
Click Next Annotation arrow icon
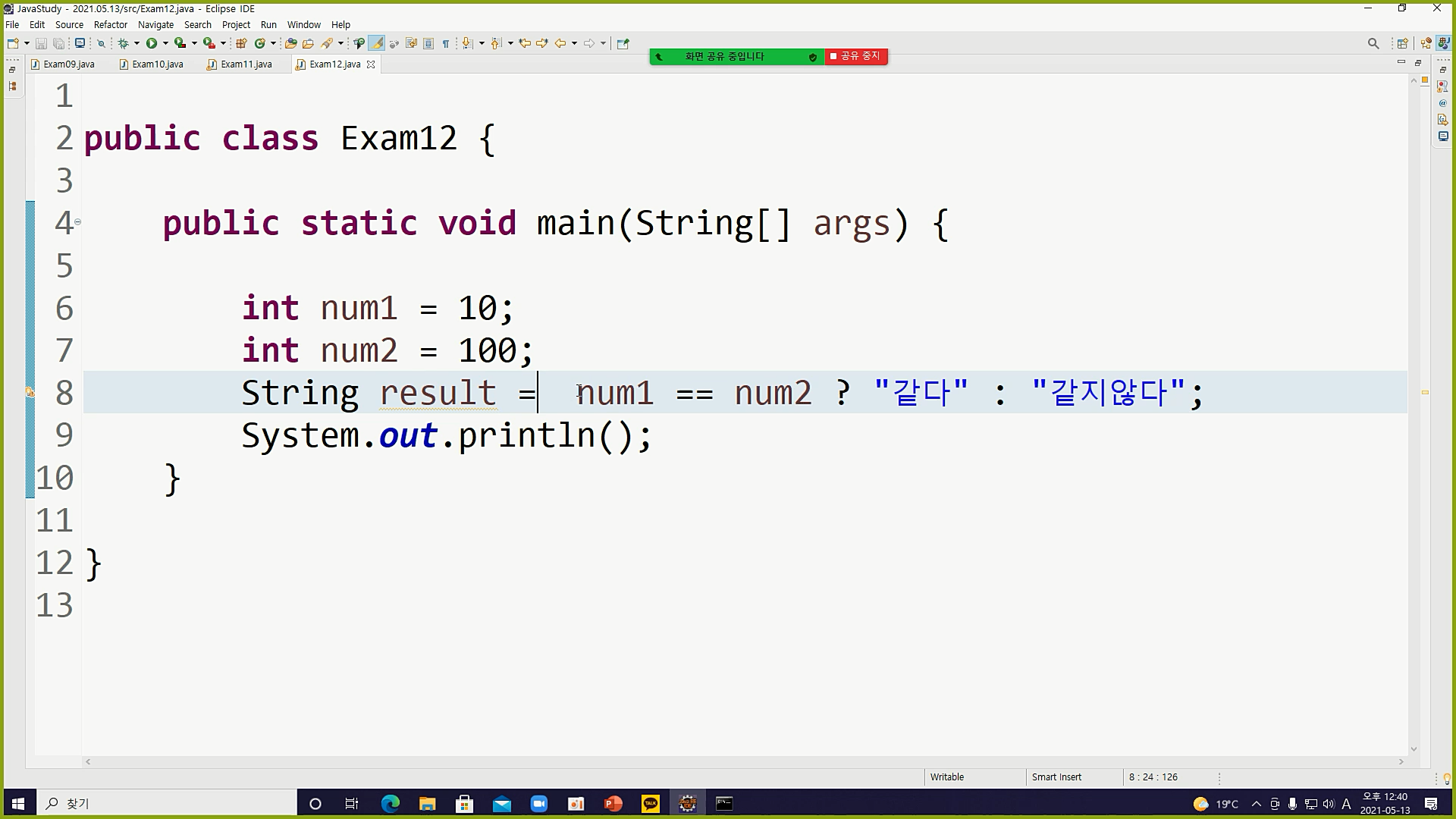tap(468, 43)
